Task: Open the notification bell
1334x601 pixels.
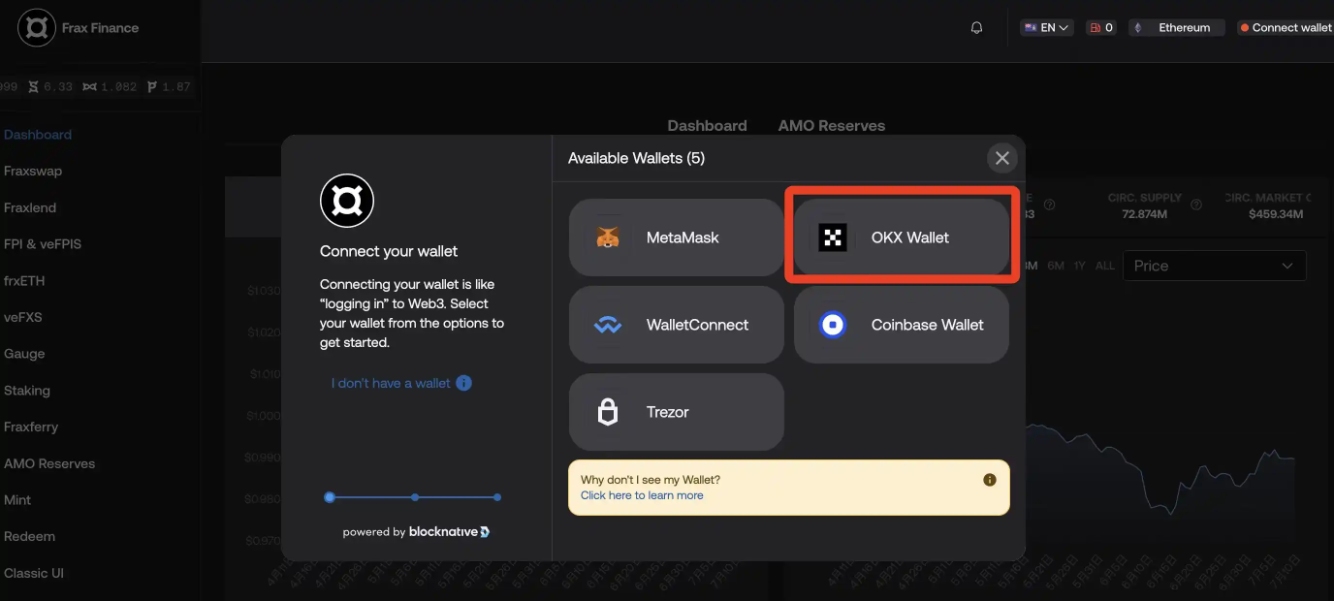Action: [x=977, y=28]
